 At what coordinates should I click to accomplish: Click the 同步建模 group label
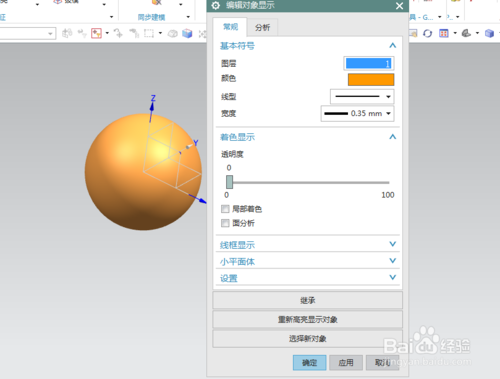click(x=152, y=17)
